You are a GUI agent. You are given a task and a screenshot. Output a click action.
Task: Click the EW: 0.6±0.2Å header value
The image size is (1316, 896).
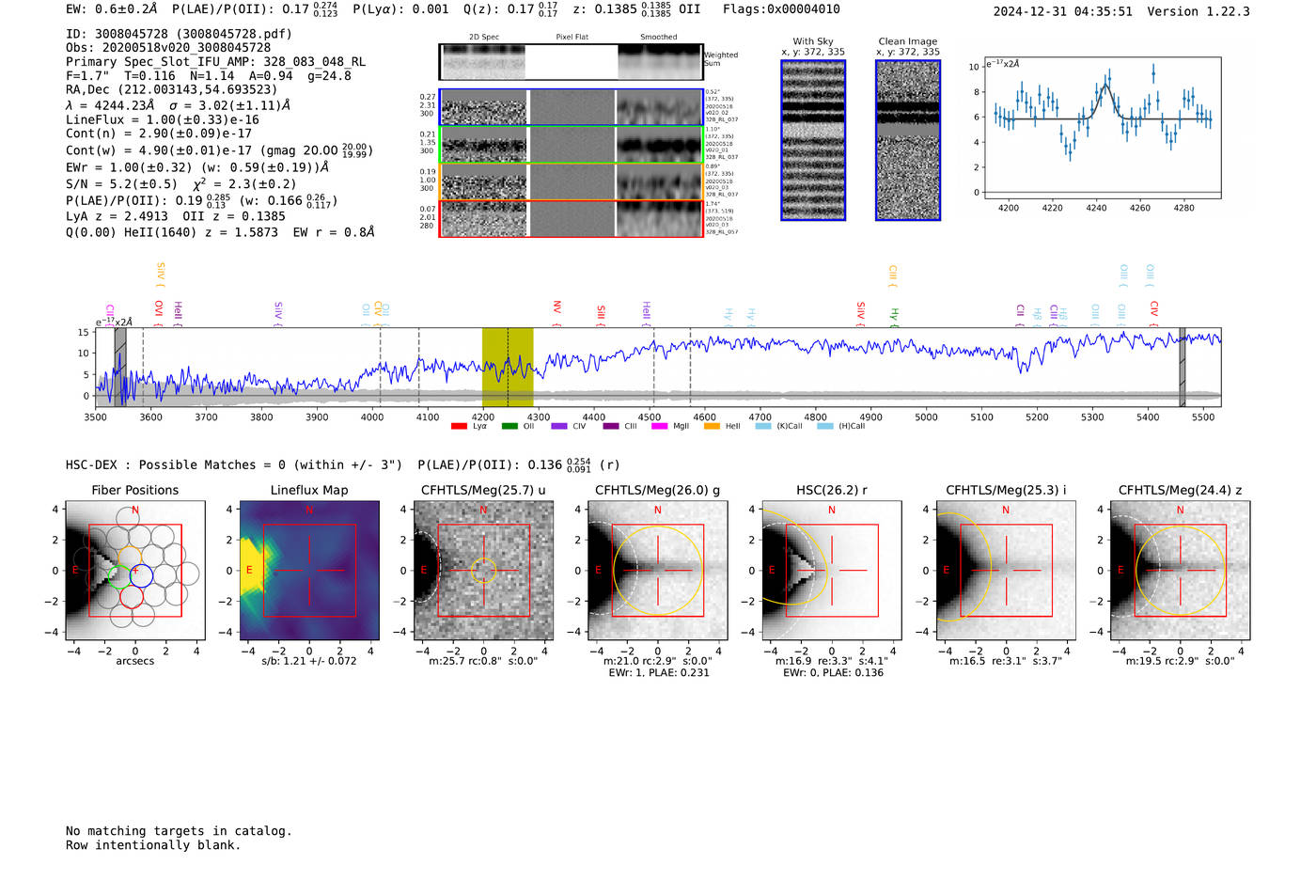click(112, 9)
